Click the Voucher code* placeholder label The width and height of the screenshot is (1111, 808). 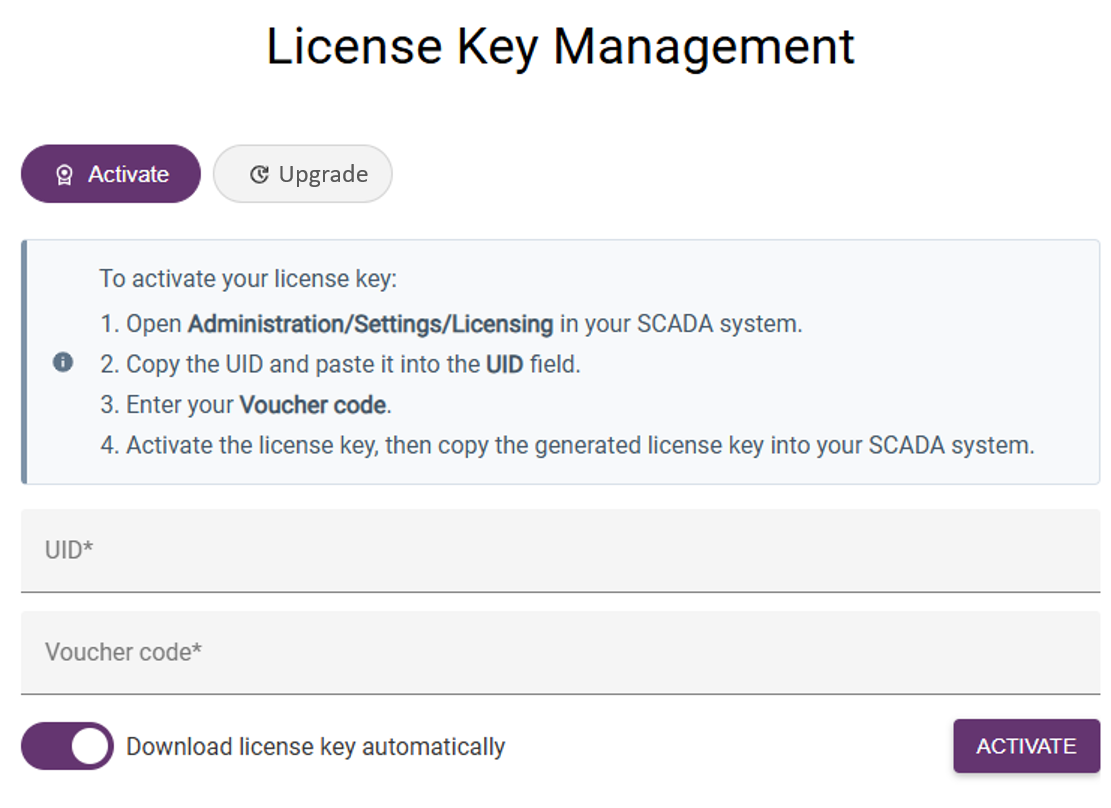(x=123, y=652)
